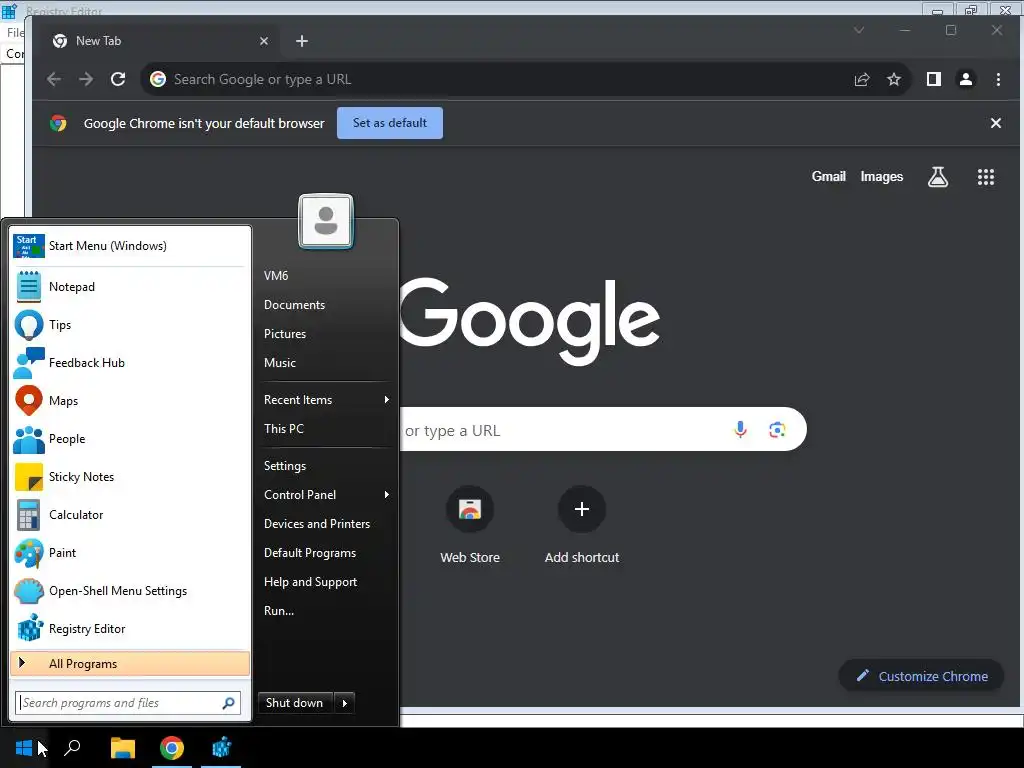The width and height of the screenshot is (1024, 768).
Task: Click the user account picture in Start menu
Action: pyautogui.click(x=326, y=221)
